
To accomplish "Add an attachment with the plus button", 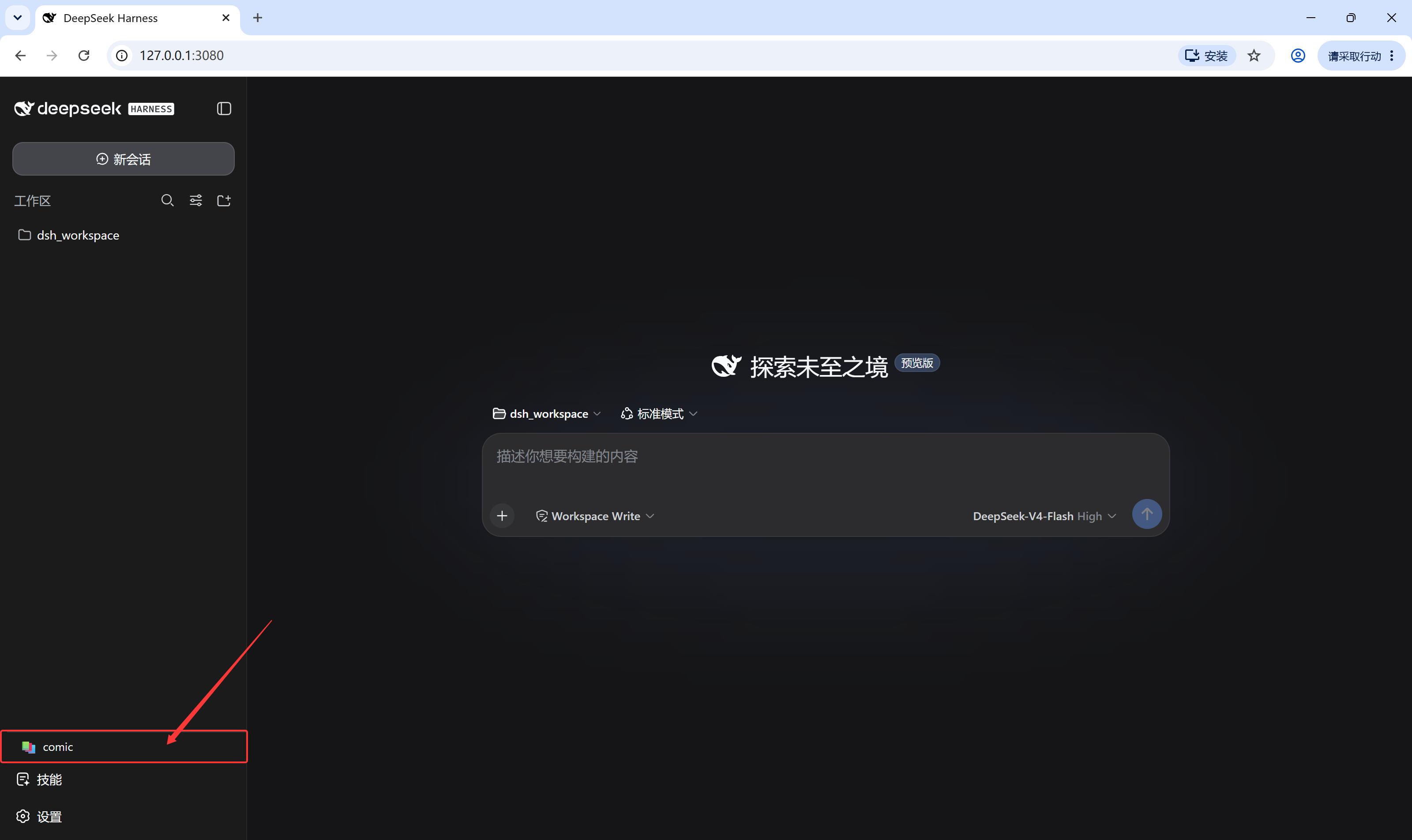I will [x=502, y=516].
